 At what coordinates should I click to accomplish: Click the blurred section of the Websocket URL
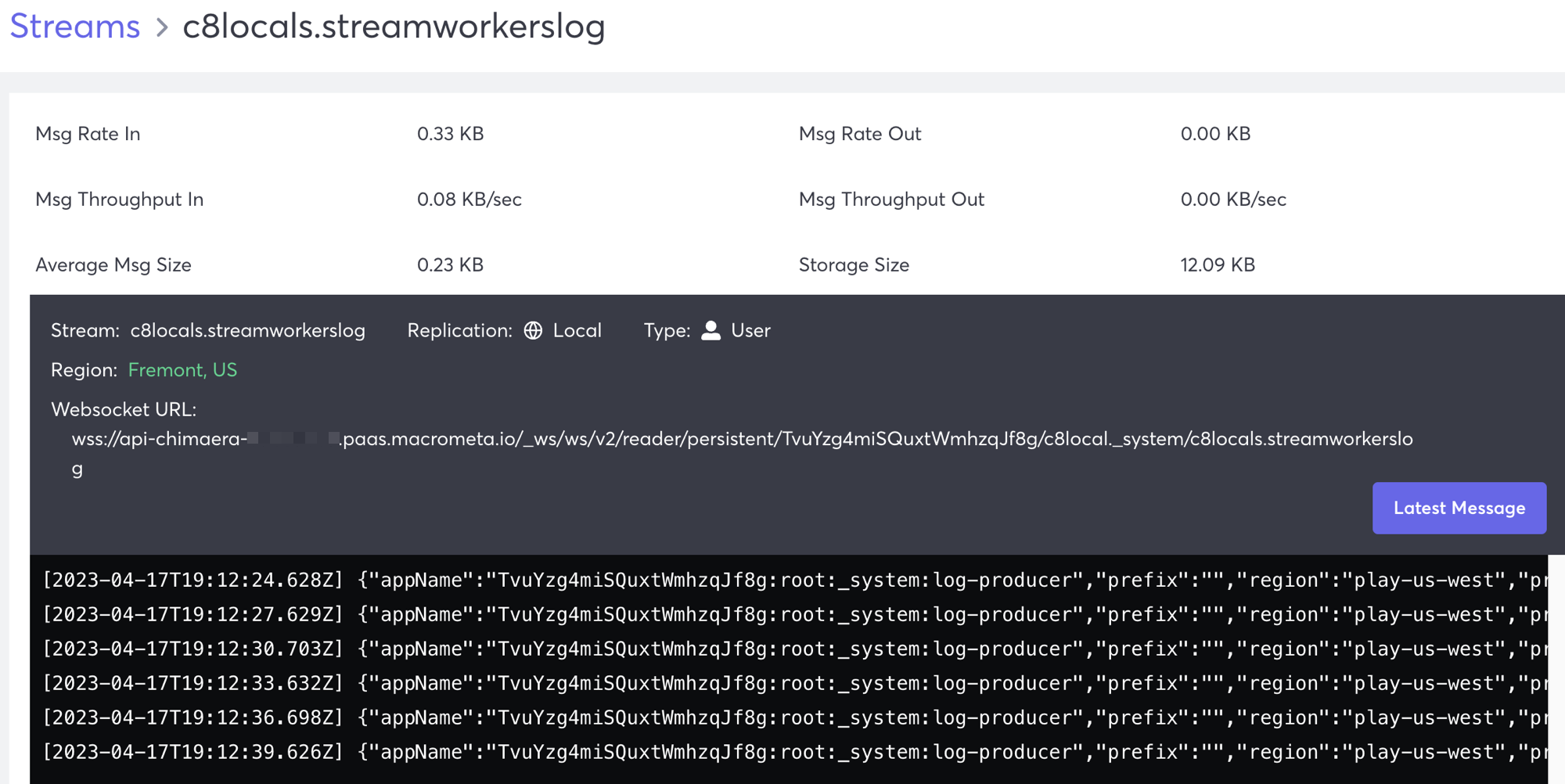point(292,439)
